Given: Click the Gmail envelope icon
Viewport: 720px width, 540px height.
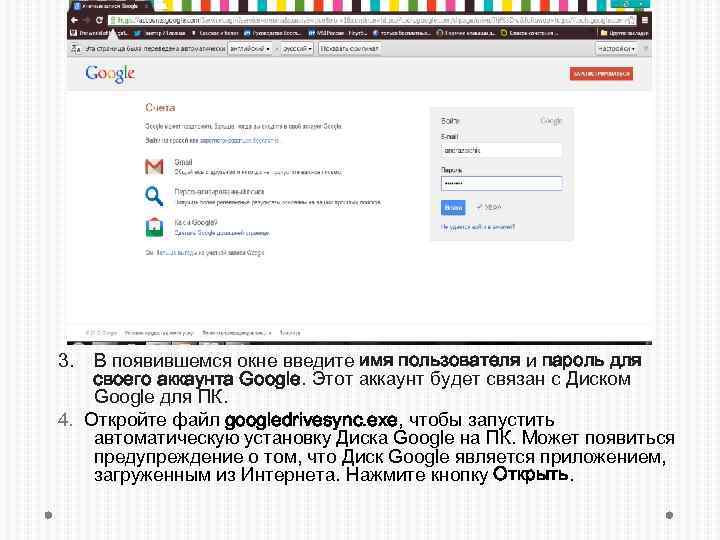Looking at the screenshot, I should (154, 167).
